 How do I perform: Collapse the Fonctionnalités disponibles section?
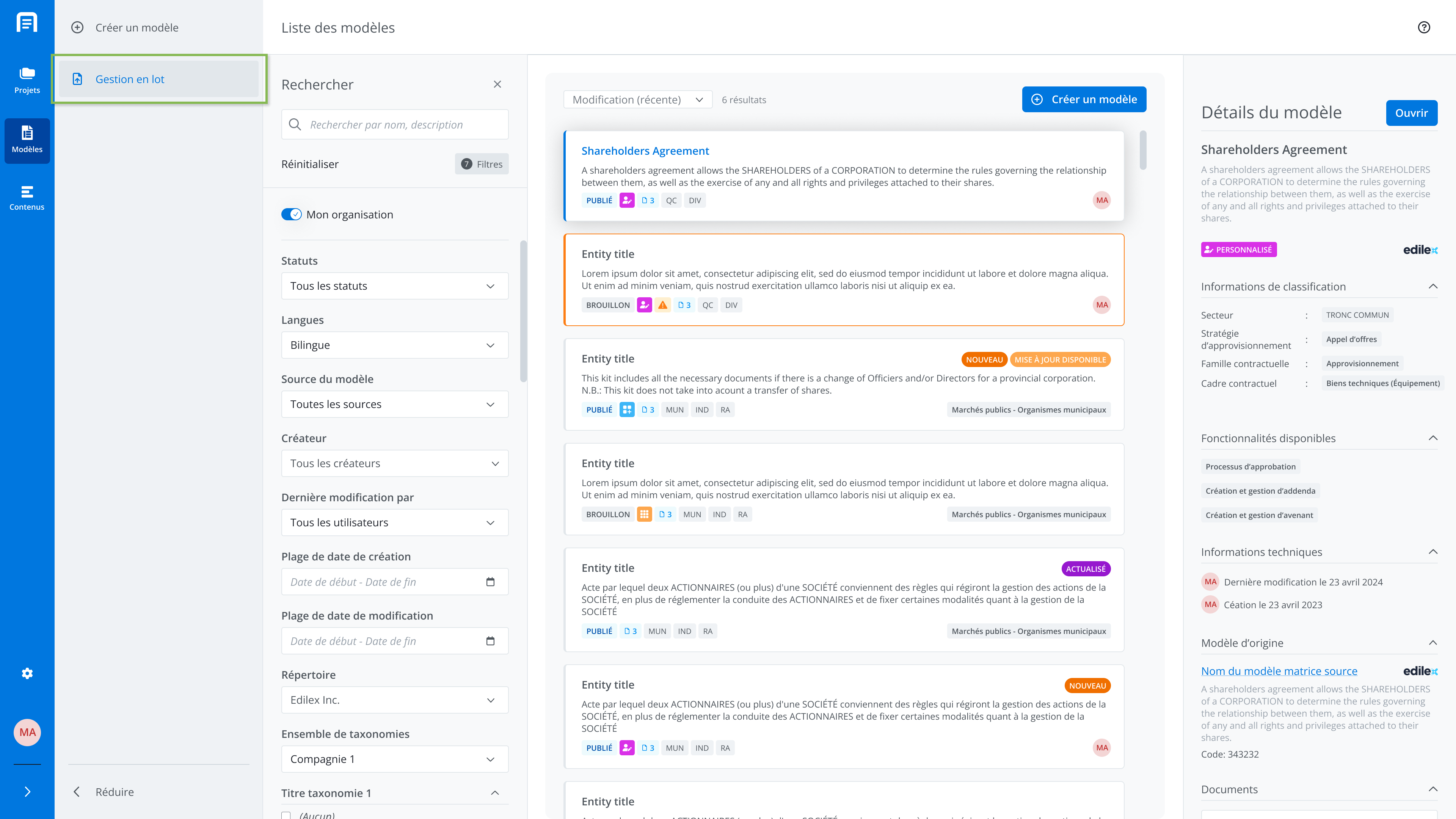(x=1433, y=438)
